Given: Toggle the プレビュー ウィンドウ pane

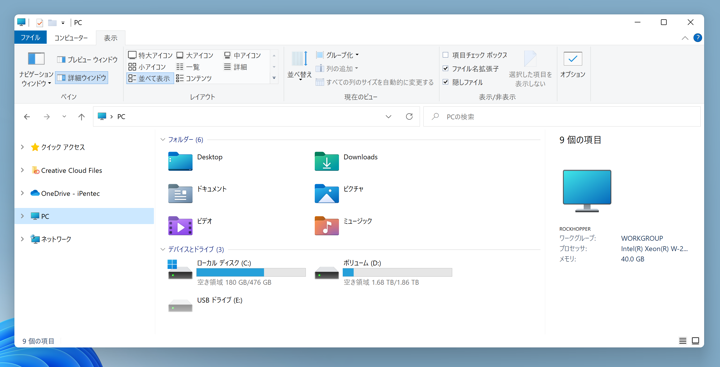Looking at the screenshot, I should pos(87,60).
